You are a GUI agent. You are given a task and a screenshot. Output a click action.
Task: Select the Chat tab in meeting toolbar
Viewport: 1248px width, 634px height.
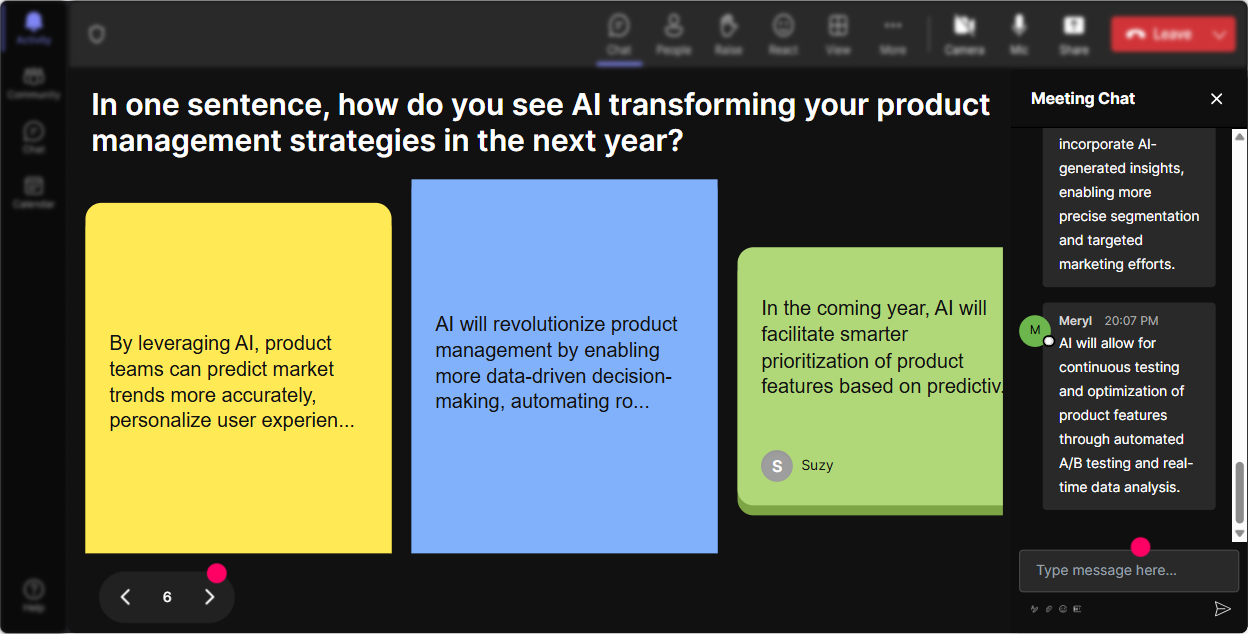619,34
